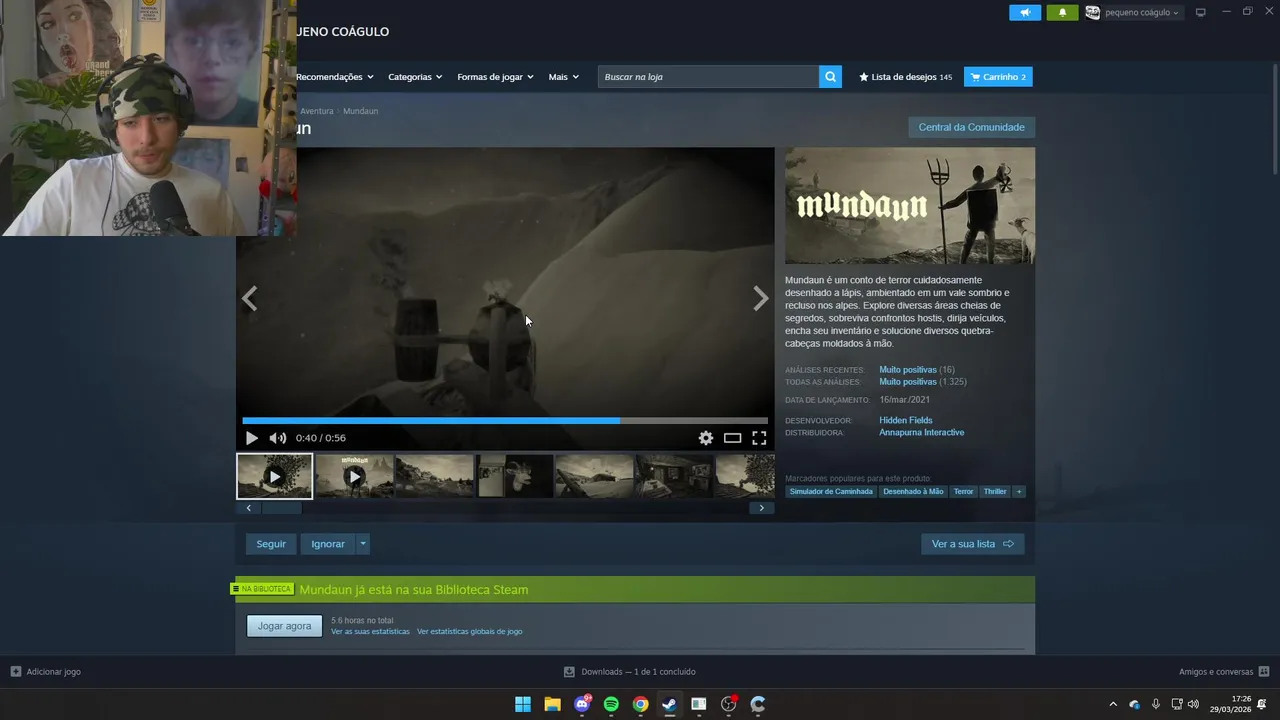
Task: Open Spotify from the taskbar
Action: click(611, 704)
